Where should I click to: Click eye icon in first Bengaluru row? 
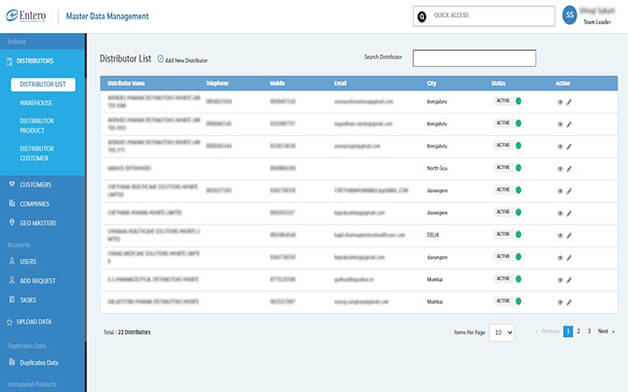pos(560,102)
